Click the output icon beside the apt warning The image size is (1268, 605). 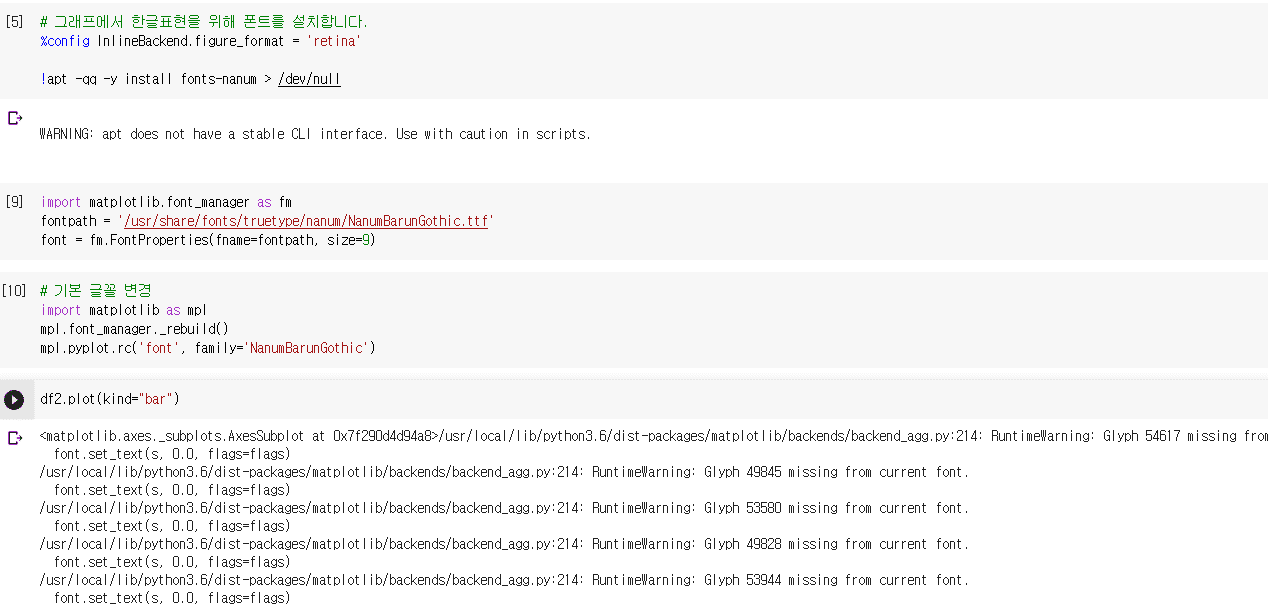click(x=14, y=118)
